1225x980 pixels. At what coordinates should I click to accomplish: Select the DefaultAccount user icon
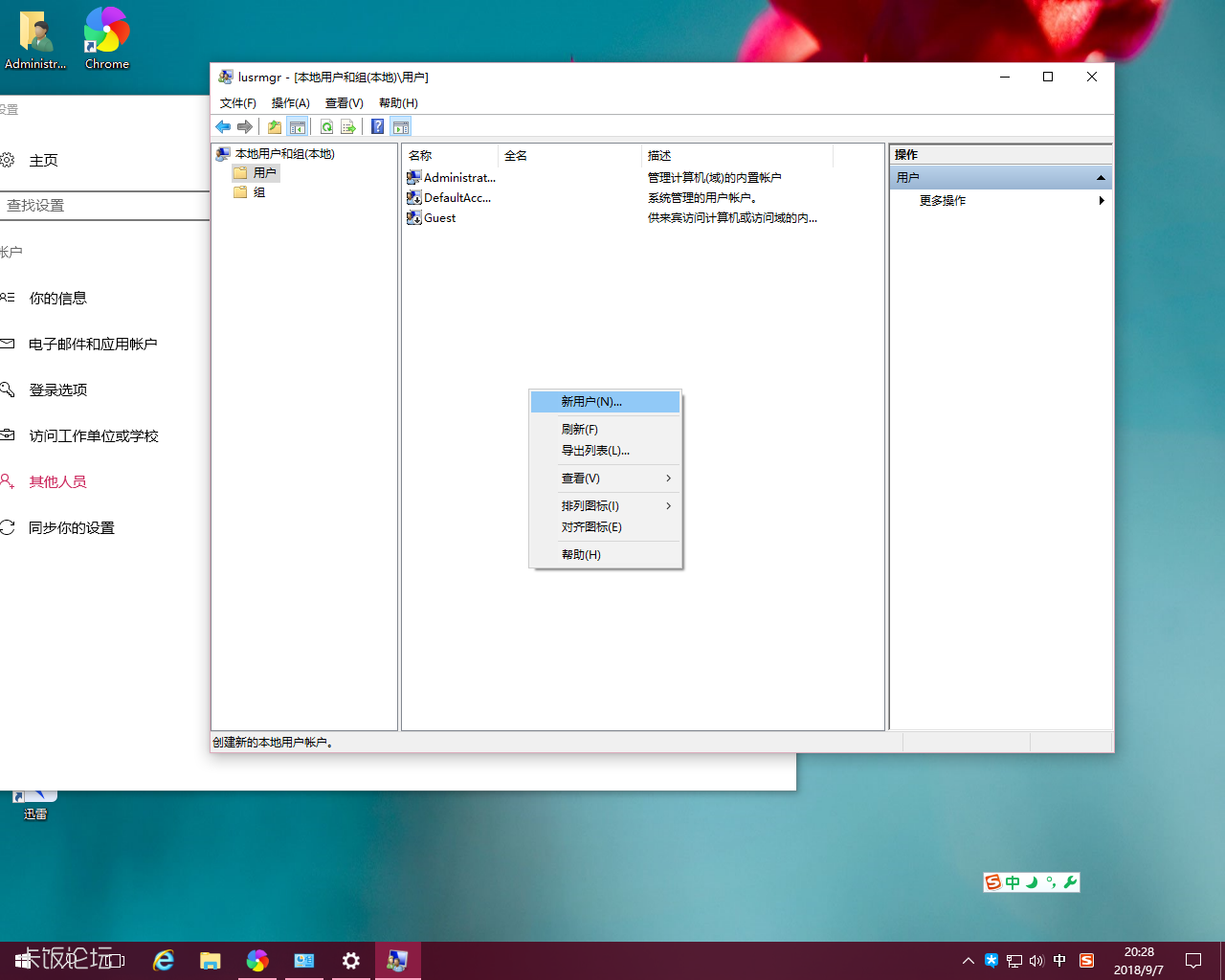[414, 197]
